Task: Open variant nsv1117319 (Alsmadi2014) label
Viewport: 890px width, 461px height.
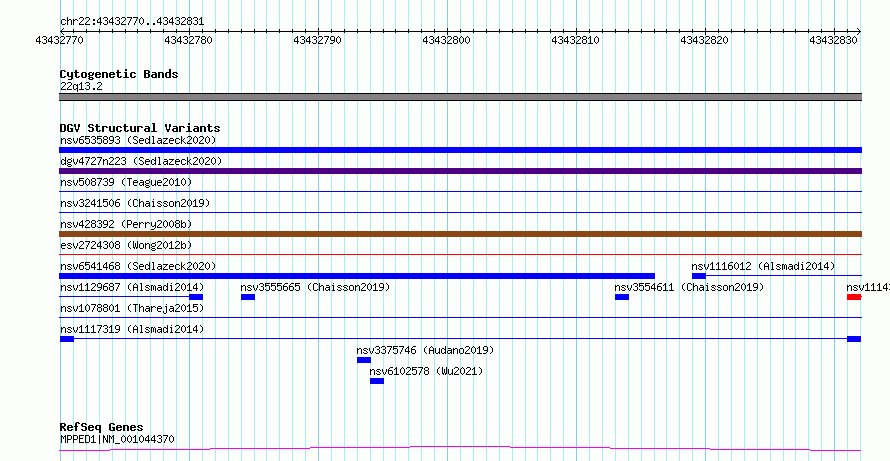Action: point(132,329)
